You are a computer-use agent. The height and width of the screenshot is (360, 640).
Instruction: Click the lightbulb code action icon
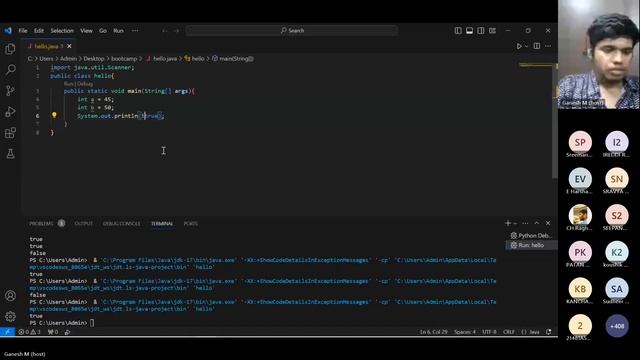click(x=54, y=115)
